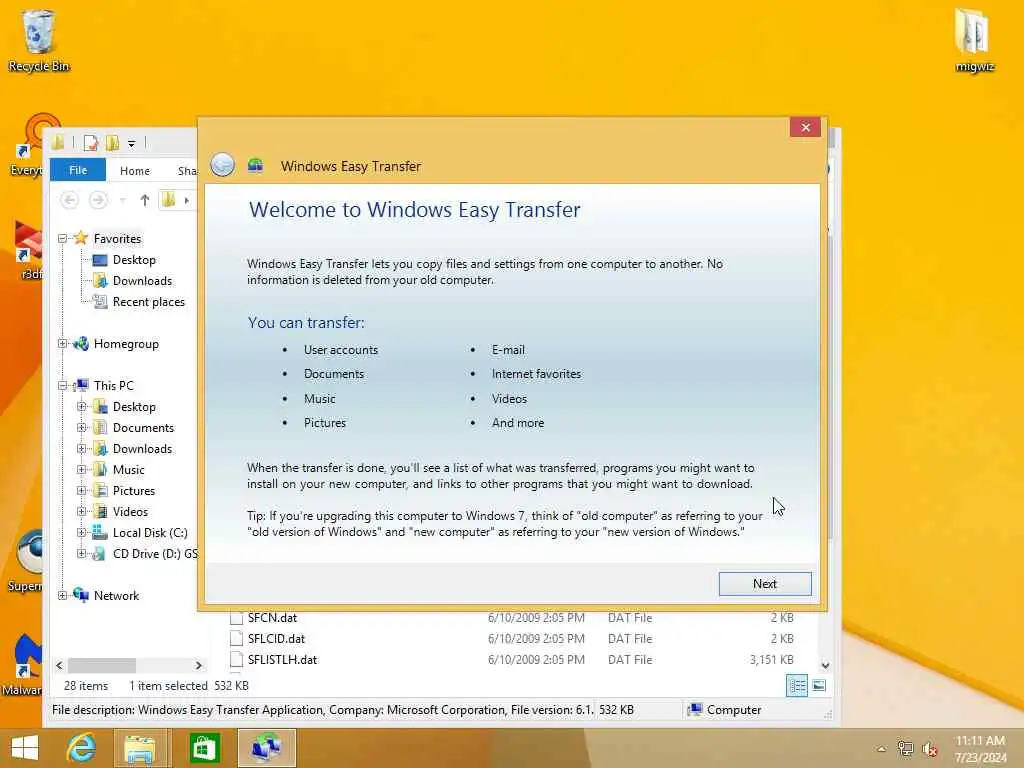Open the File tab in Explorer

[78, 170]
